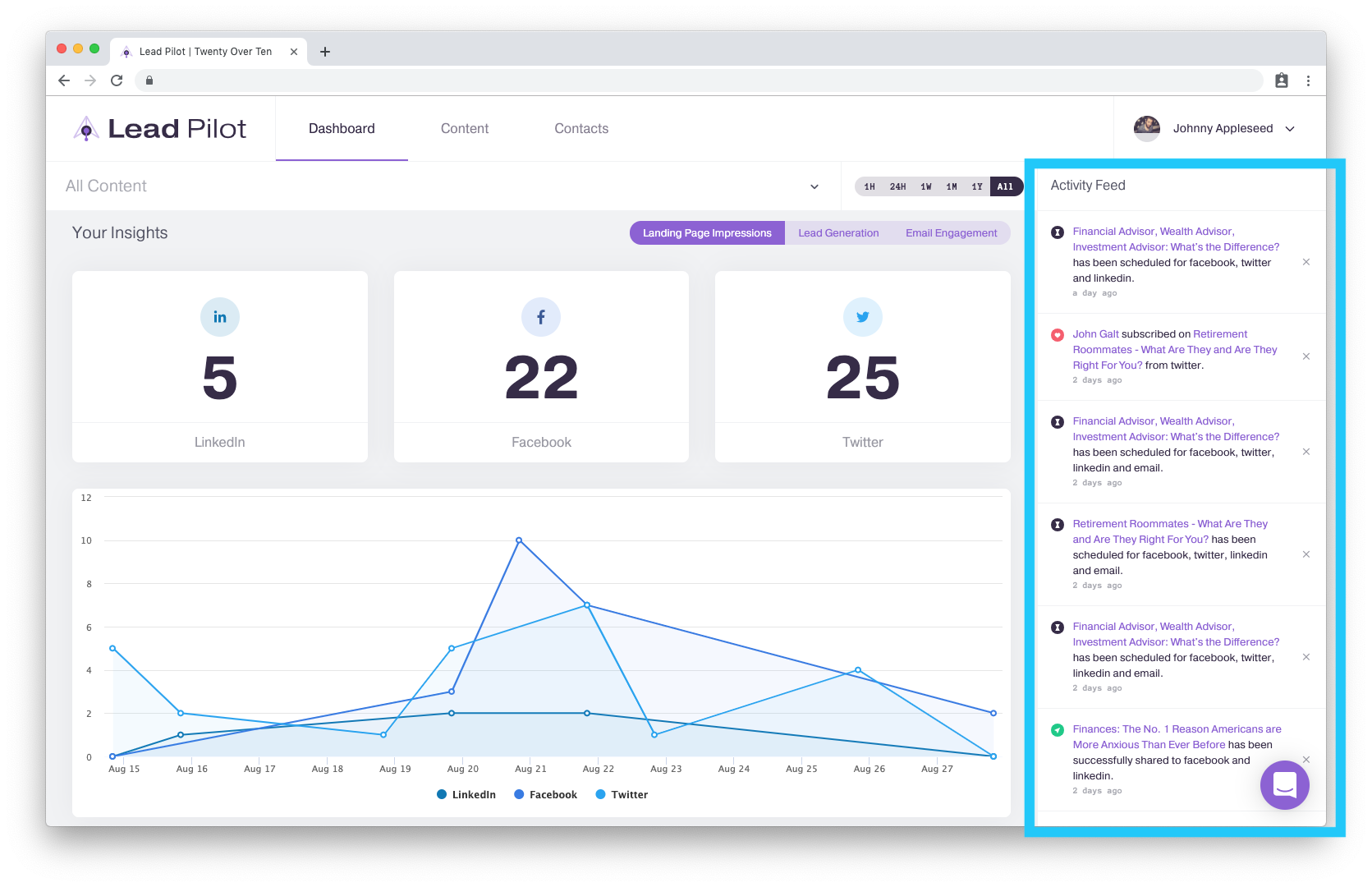Click the Your Insights heading
Screen dimensions: 1372x887
point(120,233)
